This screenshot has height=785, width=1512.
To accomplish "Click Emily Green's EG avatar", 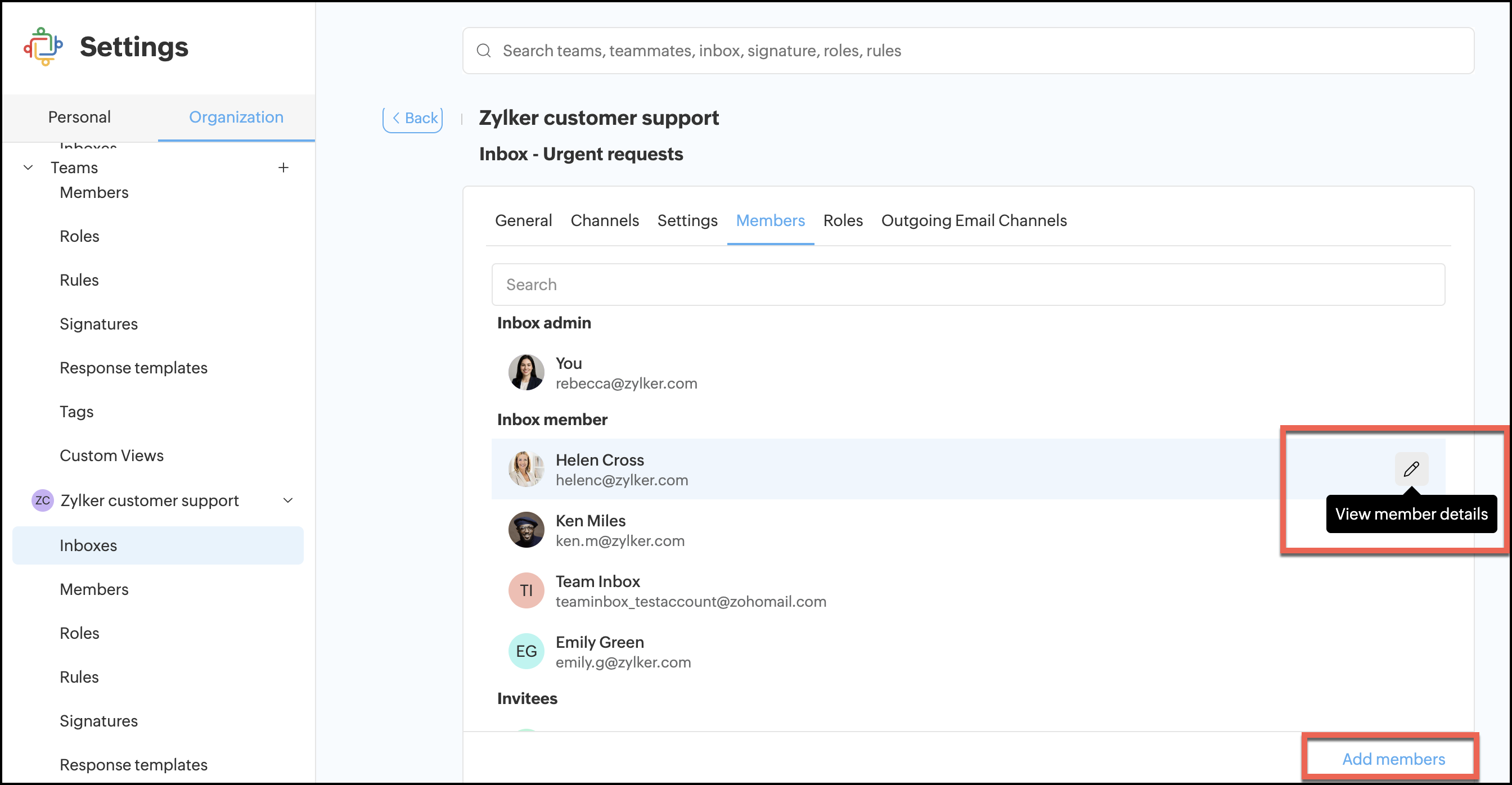I will [x=526, y=651].
